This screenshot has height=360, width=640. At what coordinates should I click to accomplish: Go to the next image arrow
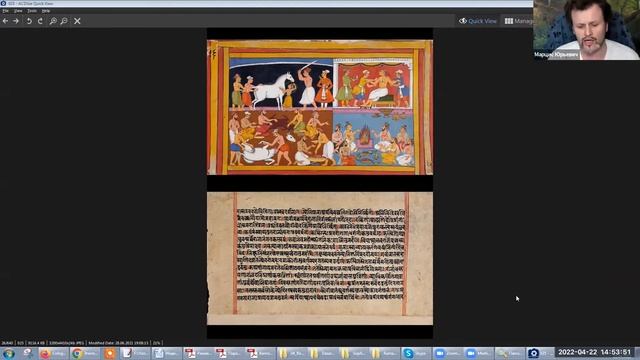[x=16, y=21]
